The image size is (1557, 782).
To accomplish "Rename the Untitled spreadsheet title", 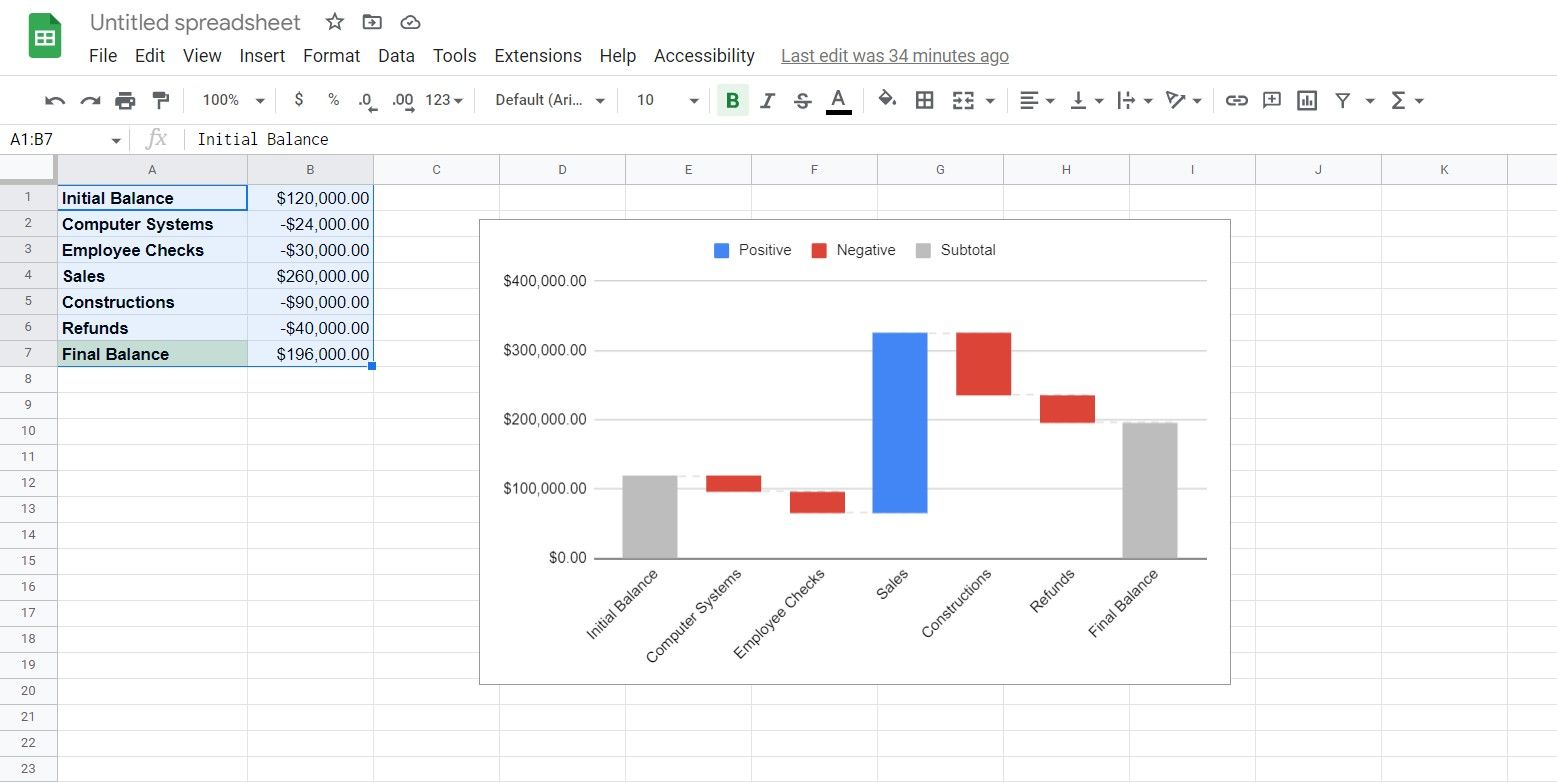I will point(195,22).
